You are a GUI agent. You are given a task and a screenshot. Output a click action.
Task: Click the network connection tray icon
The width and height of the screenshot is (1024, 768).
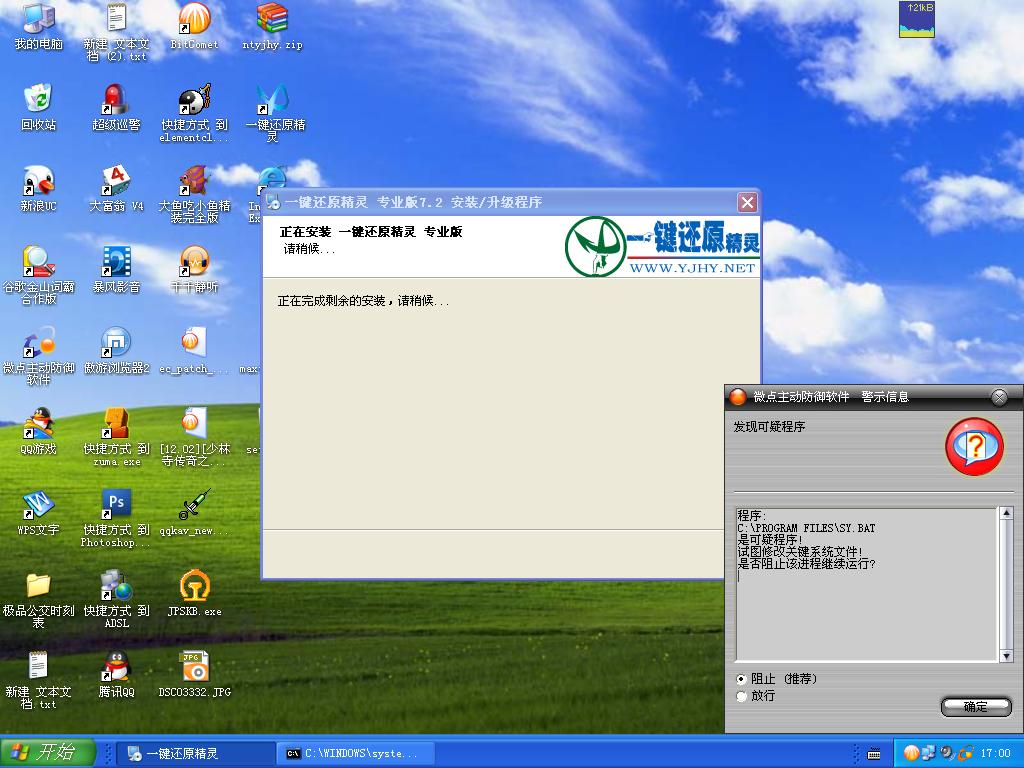tap(929, 753)
